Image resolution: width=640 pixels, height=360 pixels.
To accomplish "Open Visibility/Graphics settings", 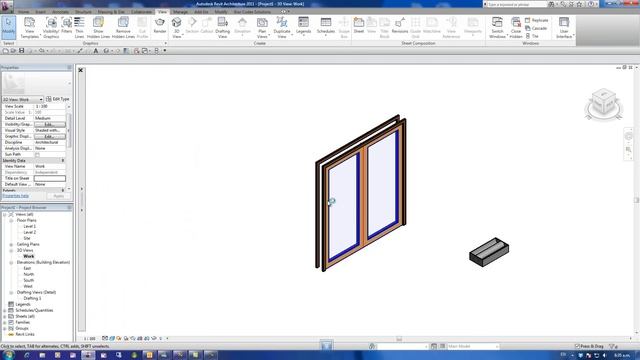I will [51, 27].
